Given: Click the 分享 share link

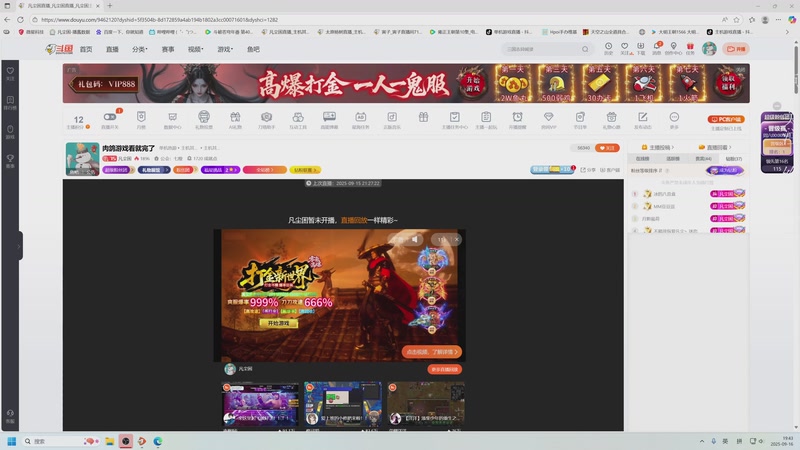Looking at the screenshot, I should click(x=589, y=170).
